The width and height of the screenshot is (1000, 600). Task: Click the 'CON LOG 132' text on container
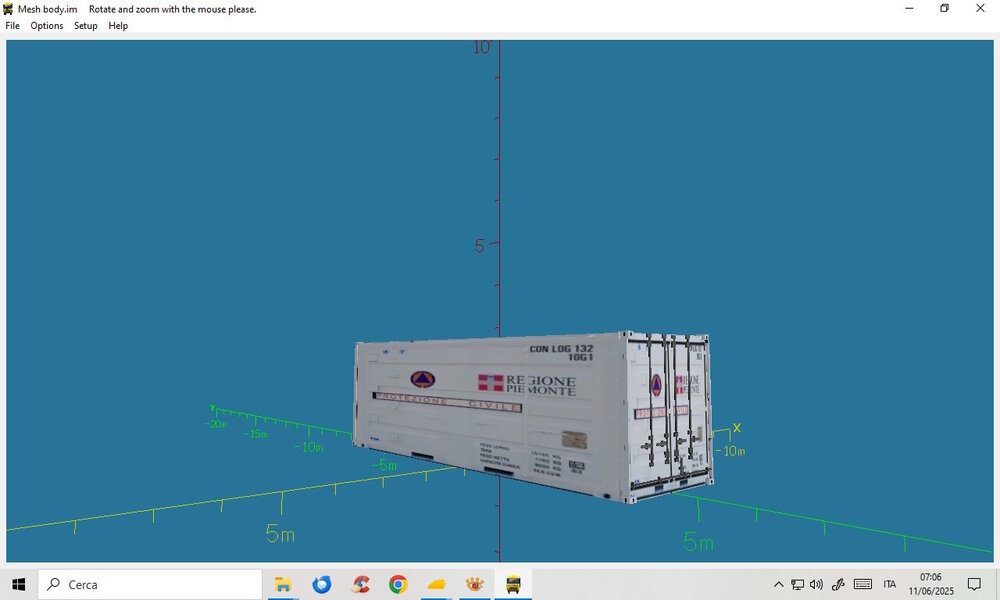click(x=561, y=349)
